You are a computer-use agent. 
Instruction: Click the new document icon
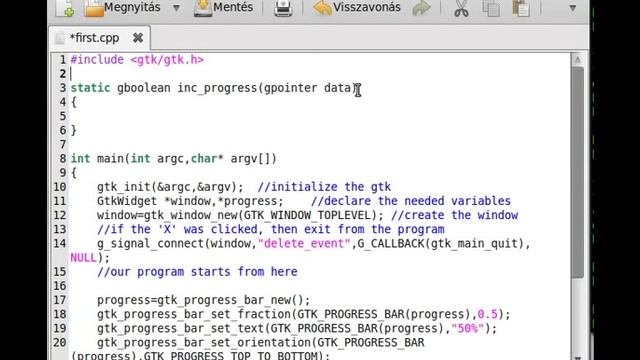tap(65, 8)
